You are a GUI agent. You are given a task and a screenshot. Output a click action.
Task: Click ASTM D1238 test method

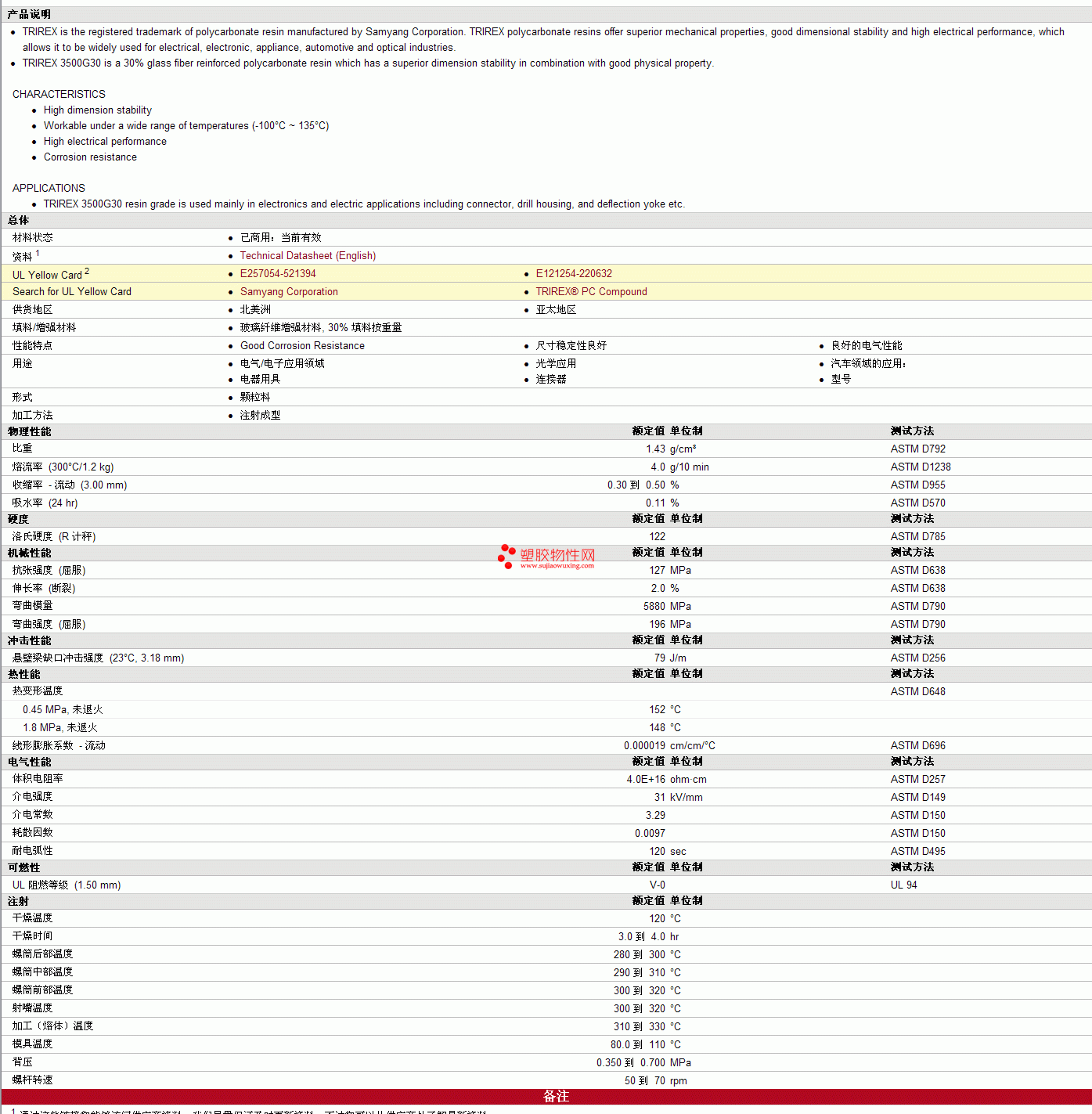tap(921, 467)
